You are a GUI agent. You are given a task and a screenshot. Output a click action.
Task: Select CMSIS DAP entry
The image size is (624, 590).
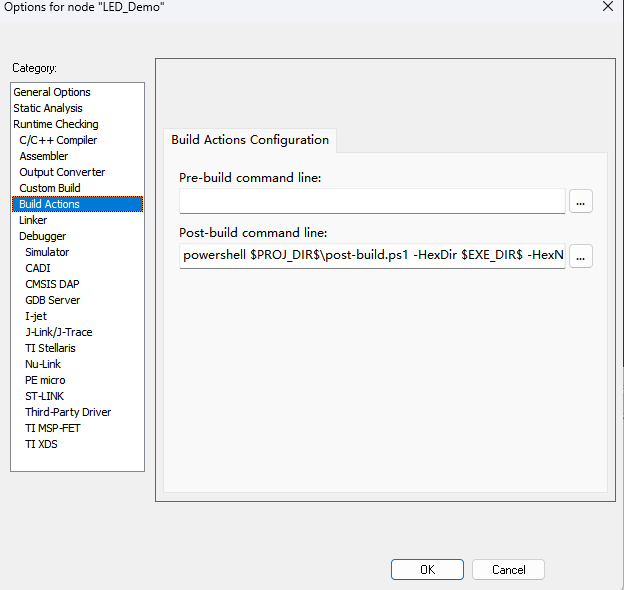[52, 284]
